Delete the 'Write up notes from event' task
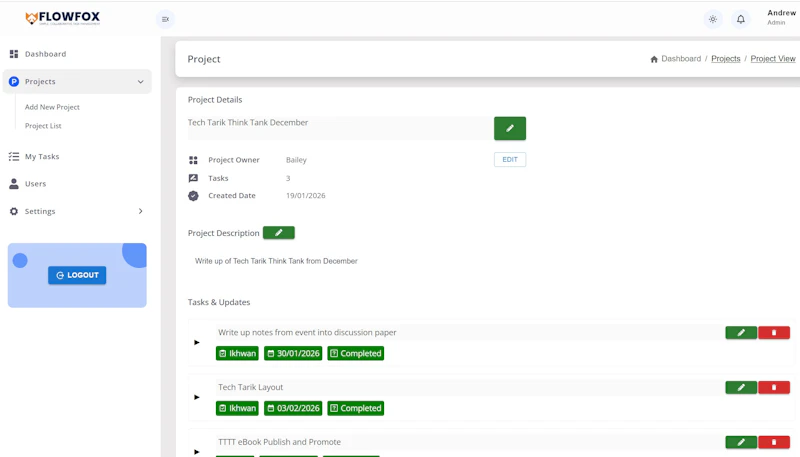 (774, 333)
